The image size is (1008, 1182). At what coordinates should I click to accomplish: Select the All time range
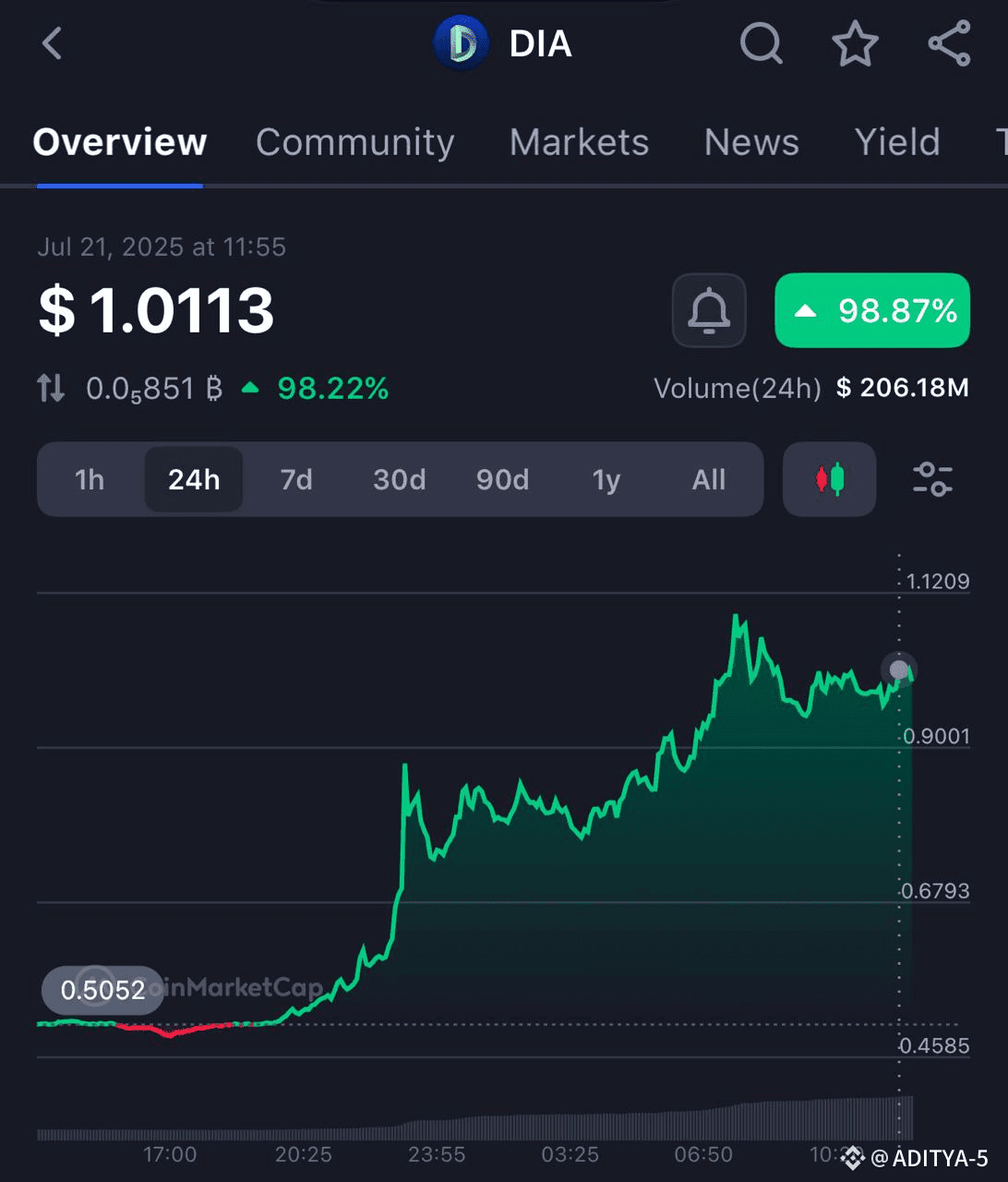point(709,479)
